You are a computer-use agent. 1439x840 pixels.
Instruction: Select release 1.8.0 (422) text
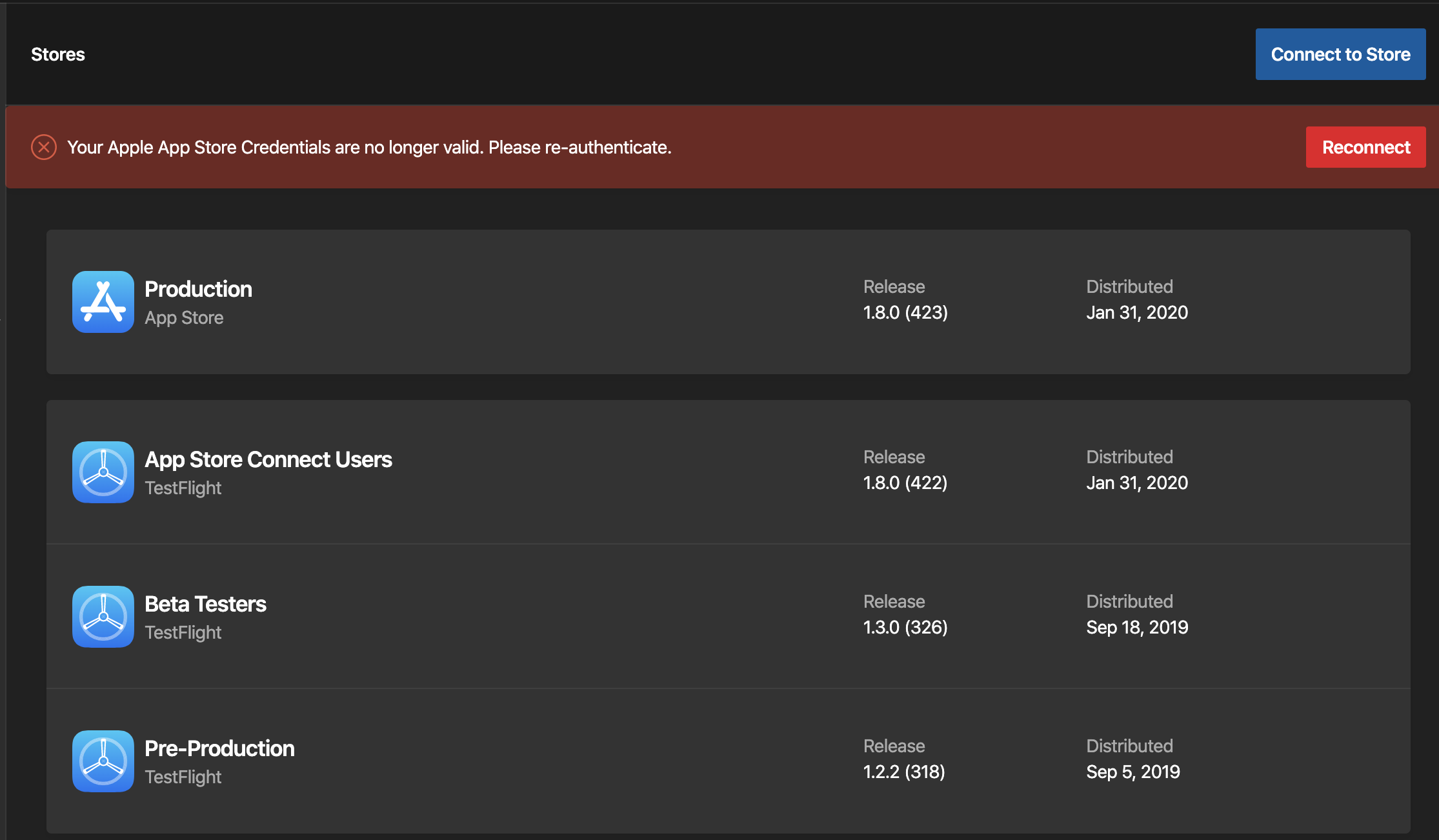click(905, 483)
